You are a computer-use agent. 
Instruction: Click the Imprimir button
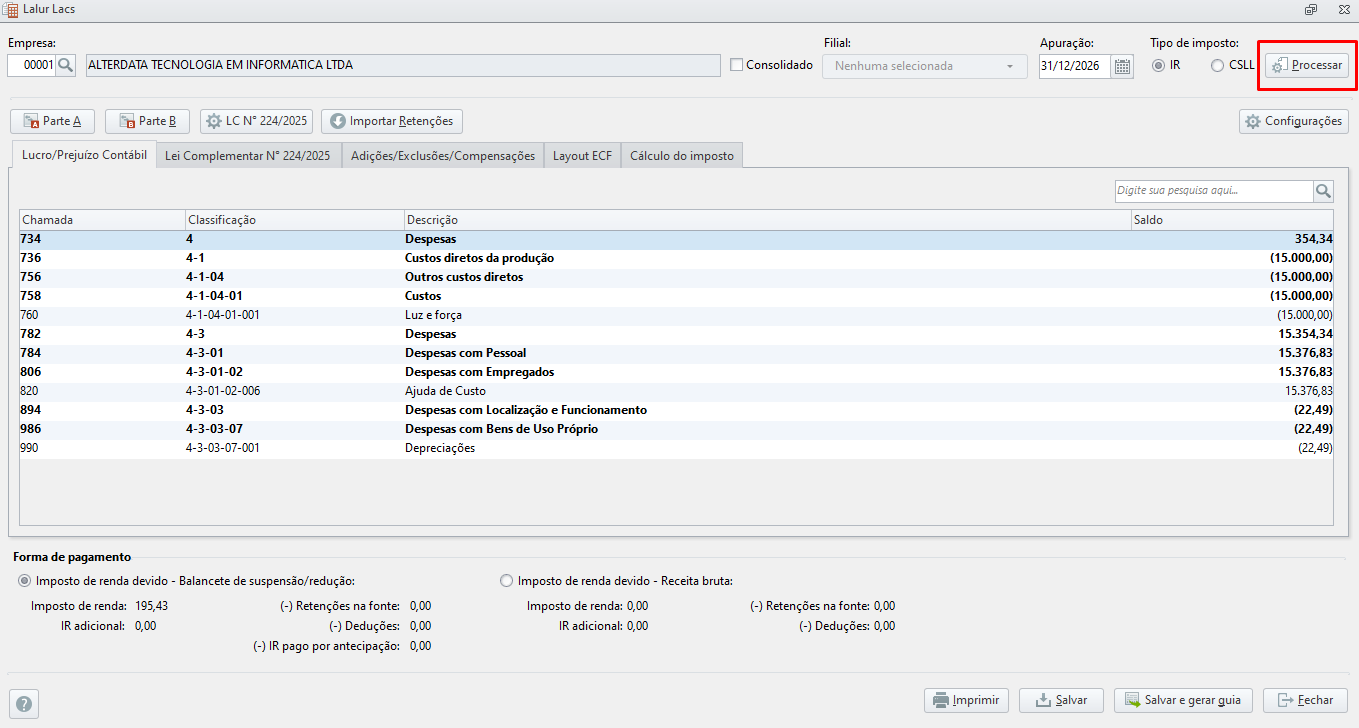coord(966,700)
